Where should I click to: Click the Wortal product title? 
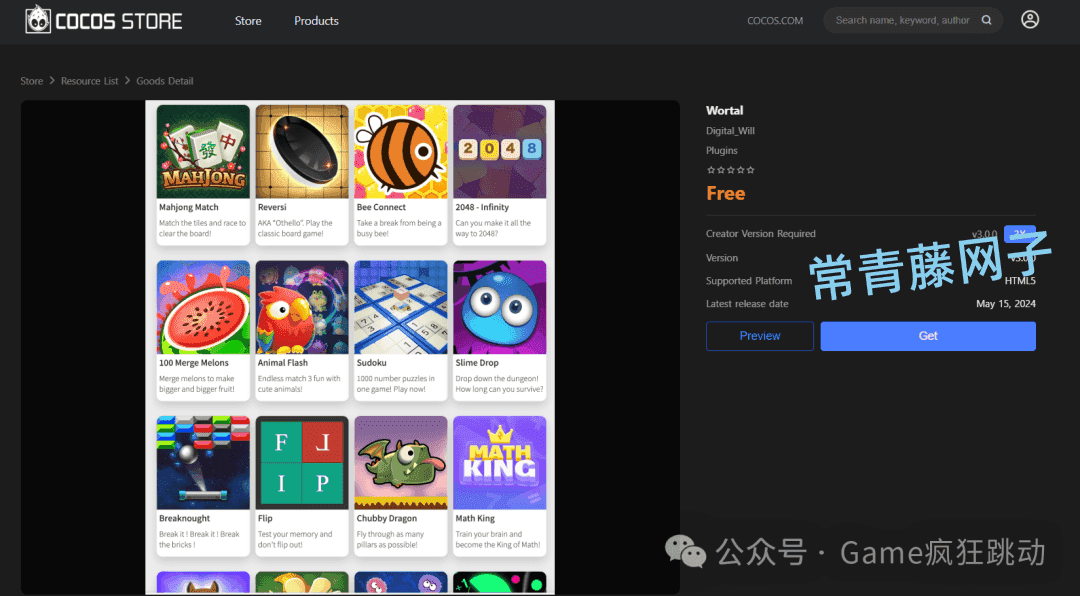pos(725,110)
